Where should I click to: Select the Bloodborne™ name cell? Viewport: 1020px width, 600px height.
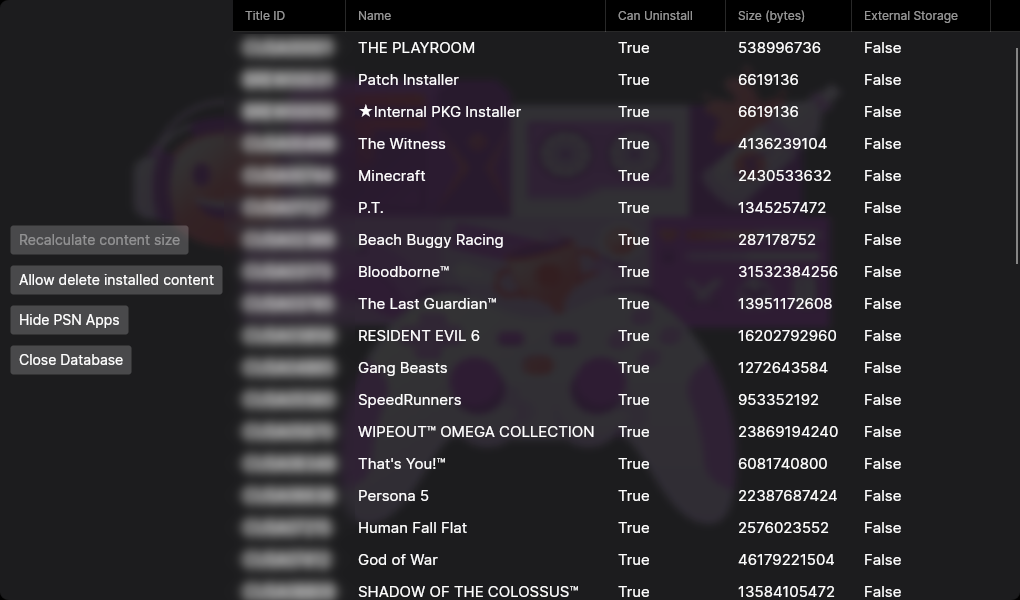(x=403, y=271)
